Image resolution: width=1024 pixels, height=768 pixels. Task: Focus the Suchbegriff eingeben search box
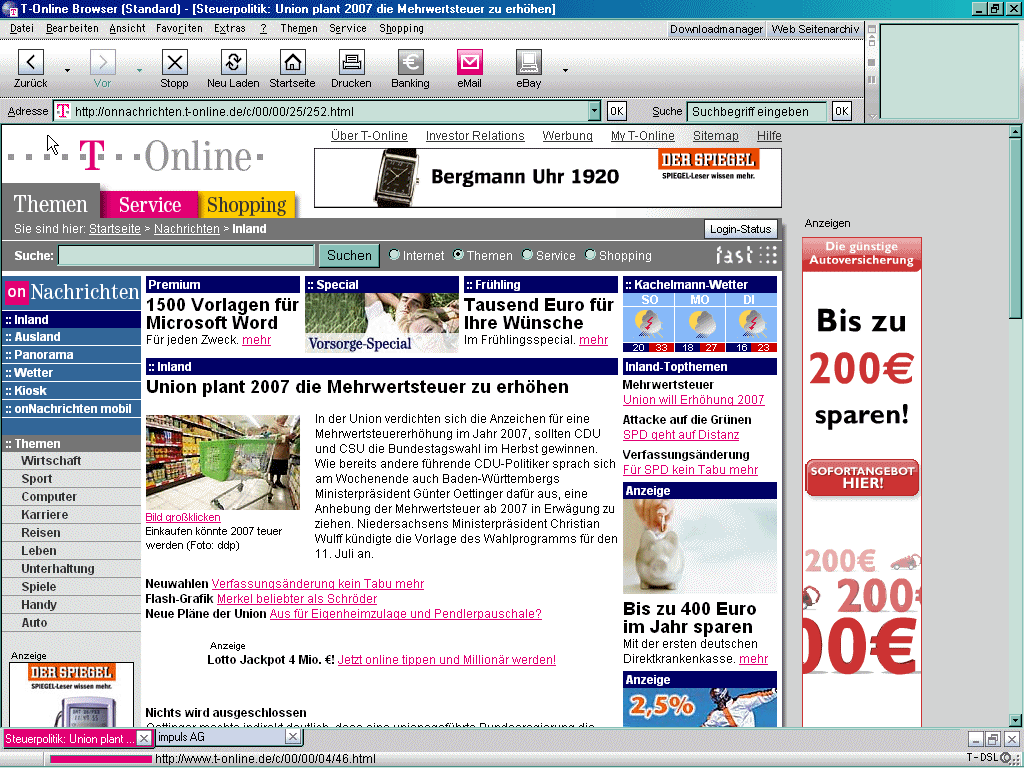point(756,112)
